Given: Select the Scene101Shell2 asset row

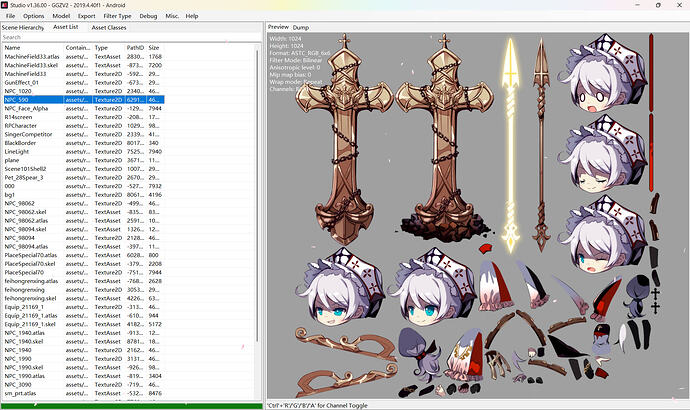Looking at the screenshot, I should [84, 168].
